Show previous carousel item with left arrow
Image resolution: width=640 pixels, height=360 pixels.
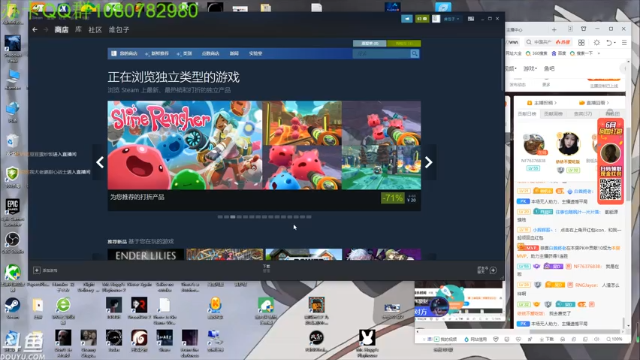[x=100, y=162]
